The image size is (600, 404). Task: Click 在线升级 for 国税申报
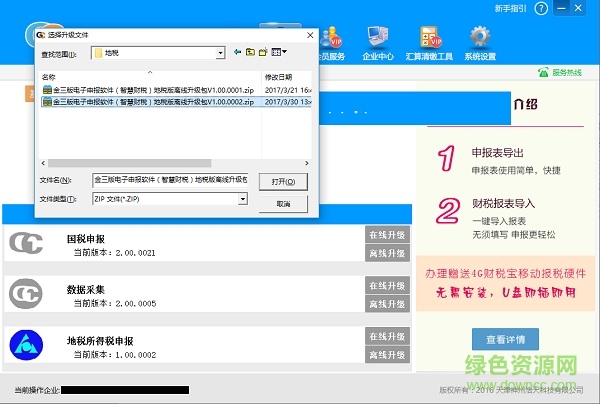(x=387, y=235)
